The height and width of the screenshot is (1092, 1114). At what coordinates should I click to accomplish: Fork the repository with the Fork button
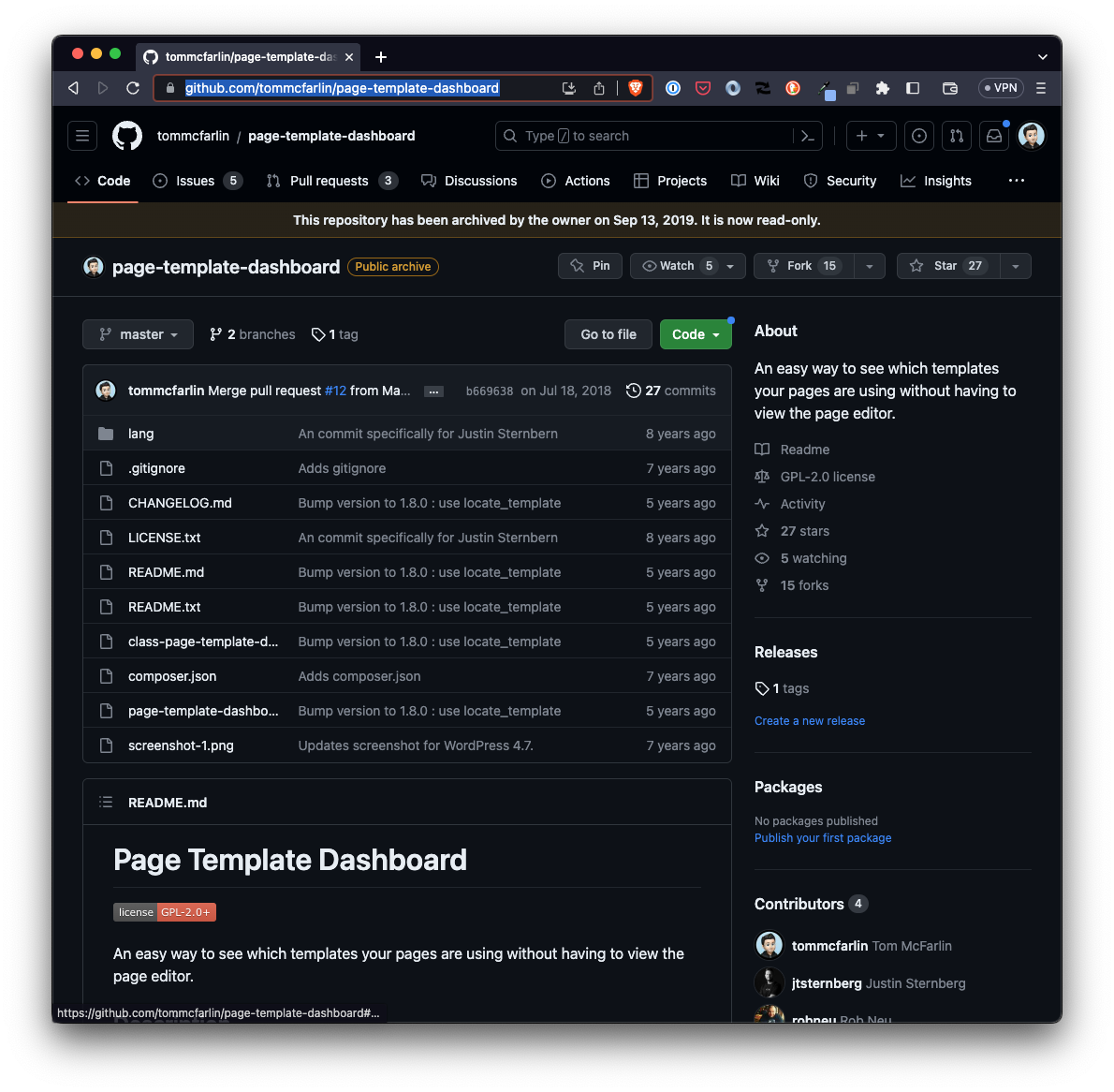click(804, 266)
